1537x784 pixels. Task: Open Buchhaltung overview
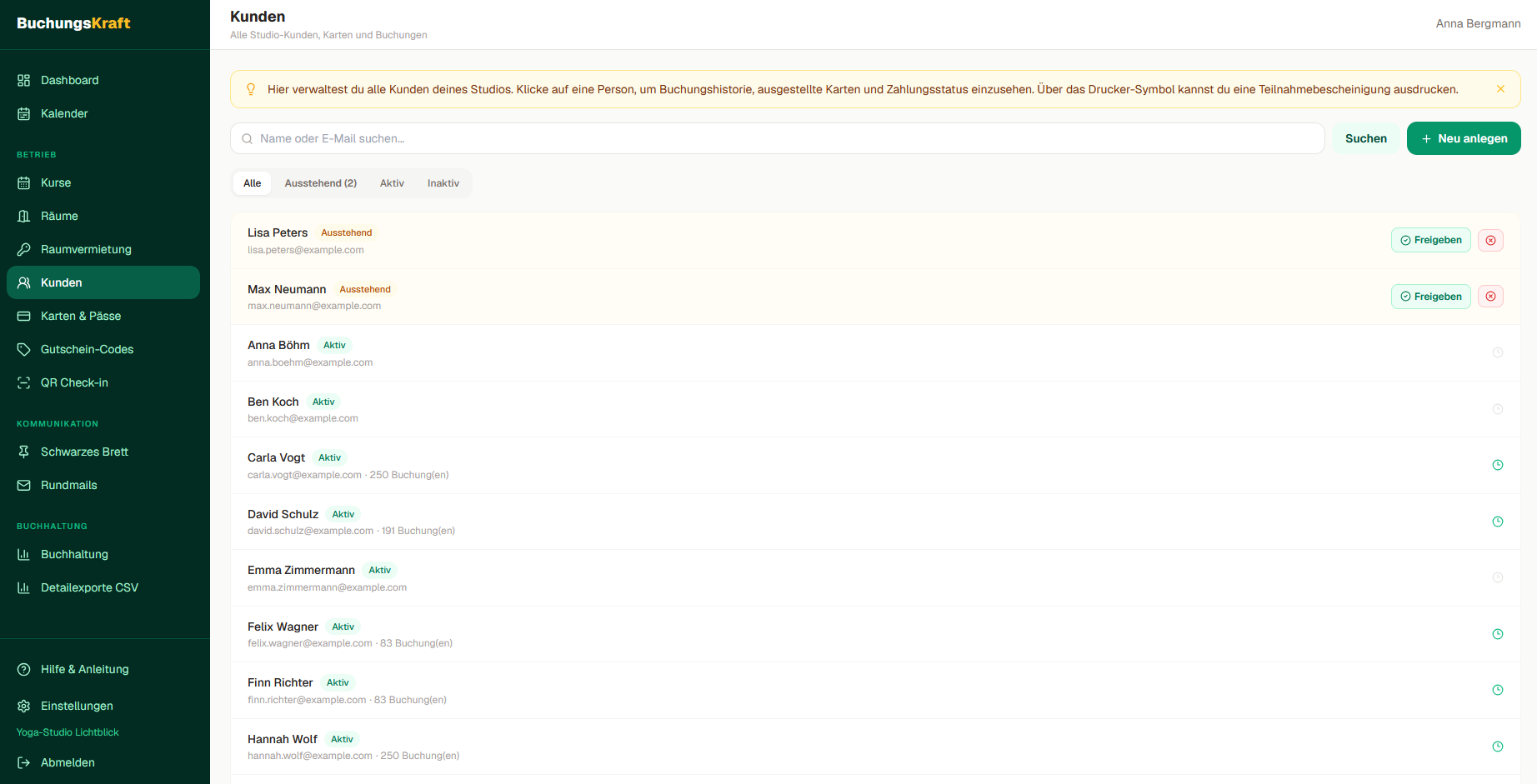coord(103,554)
